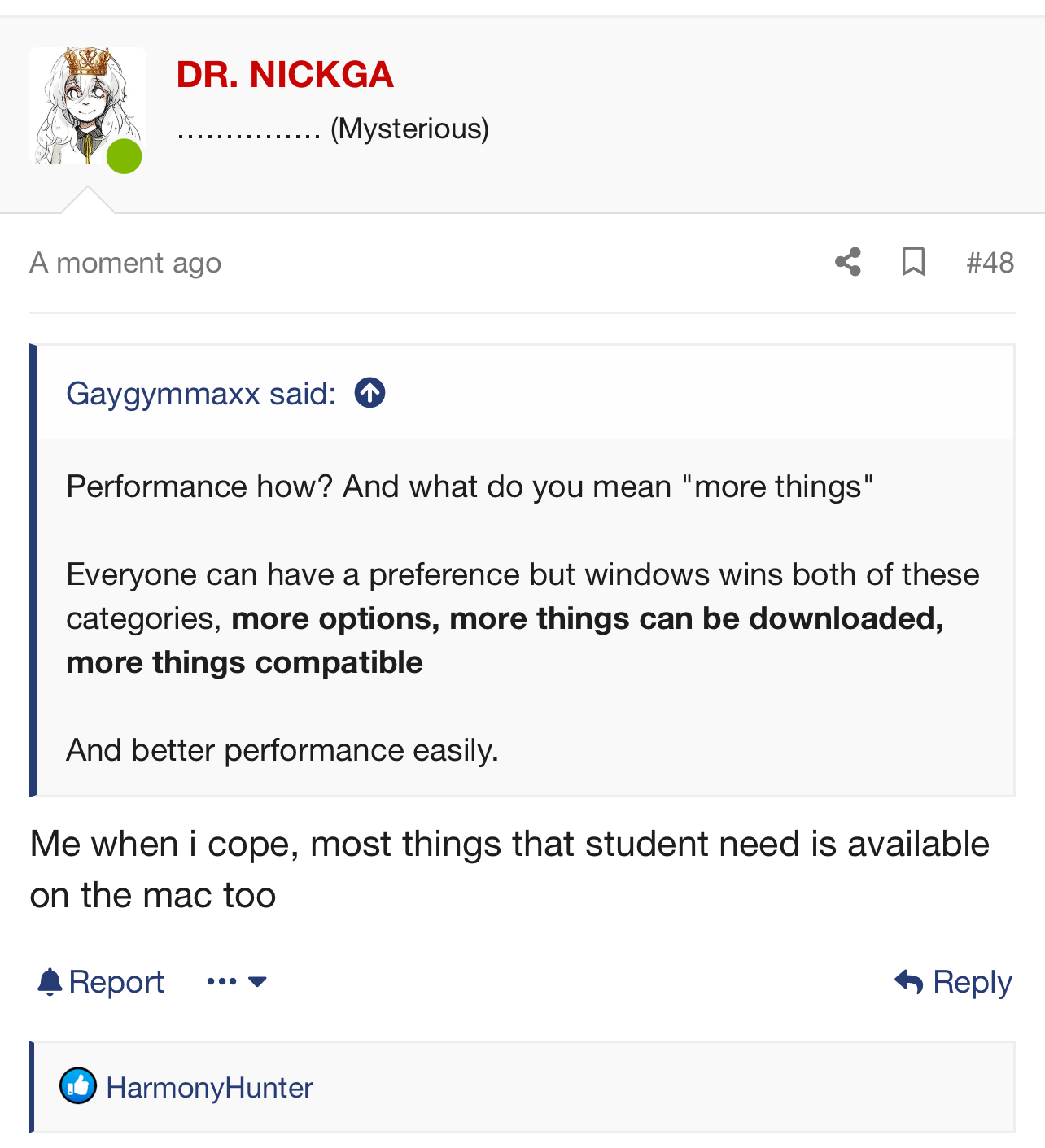
Task: Click the blue thumbs-up like icon
Action: [x=78, y=1086]
